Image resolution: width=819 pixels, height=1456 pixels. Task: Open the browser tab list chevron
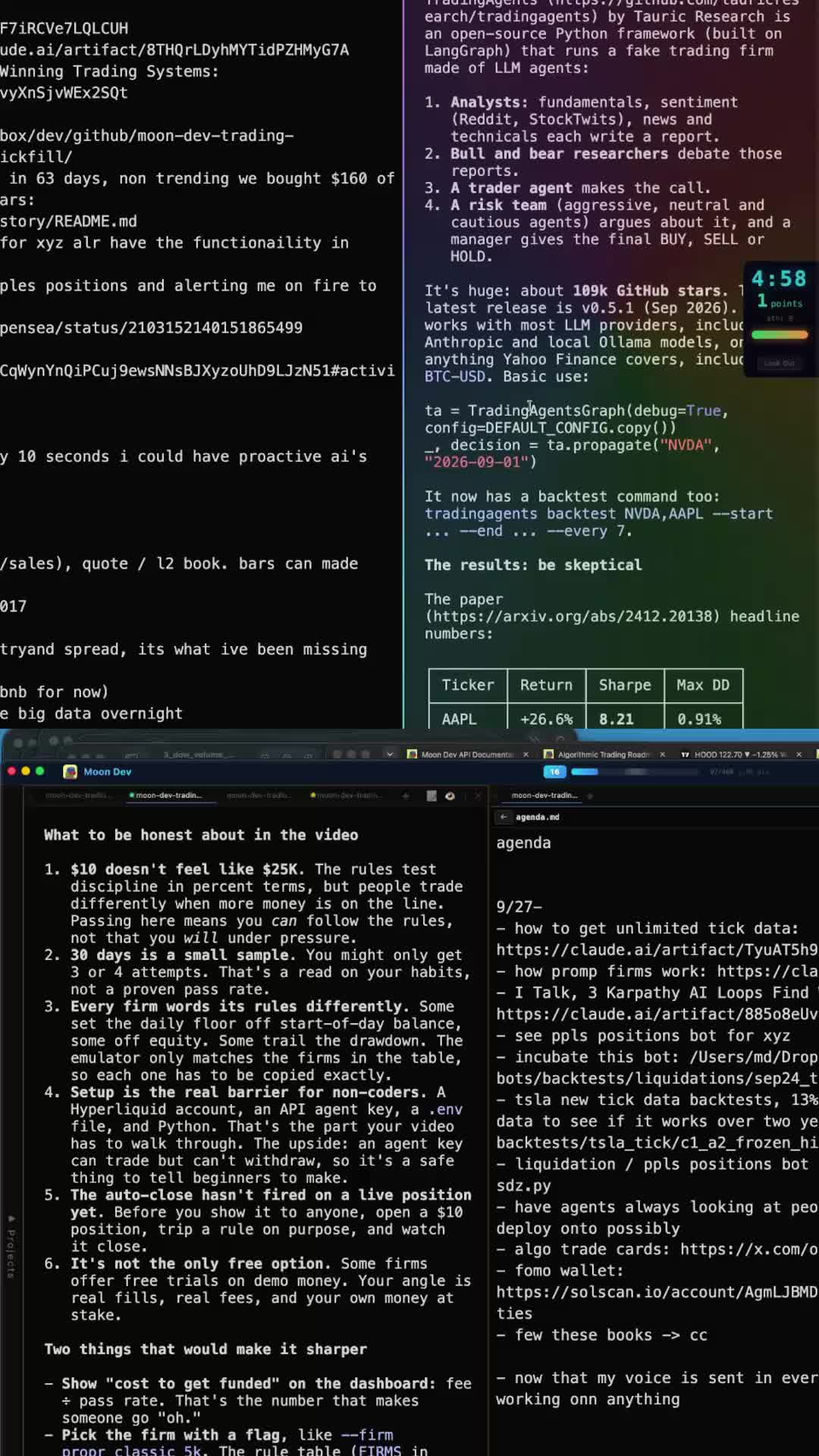pyautogui.click(x=390, y=755)
